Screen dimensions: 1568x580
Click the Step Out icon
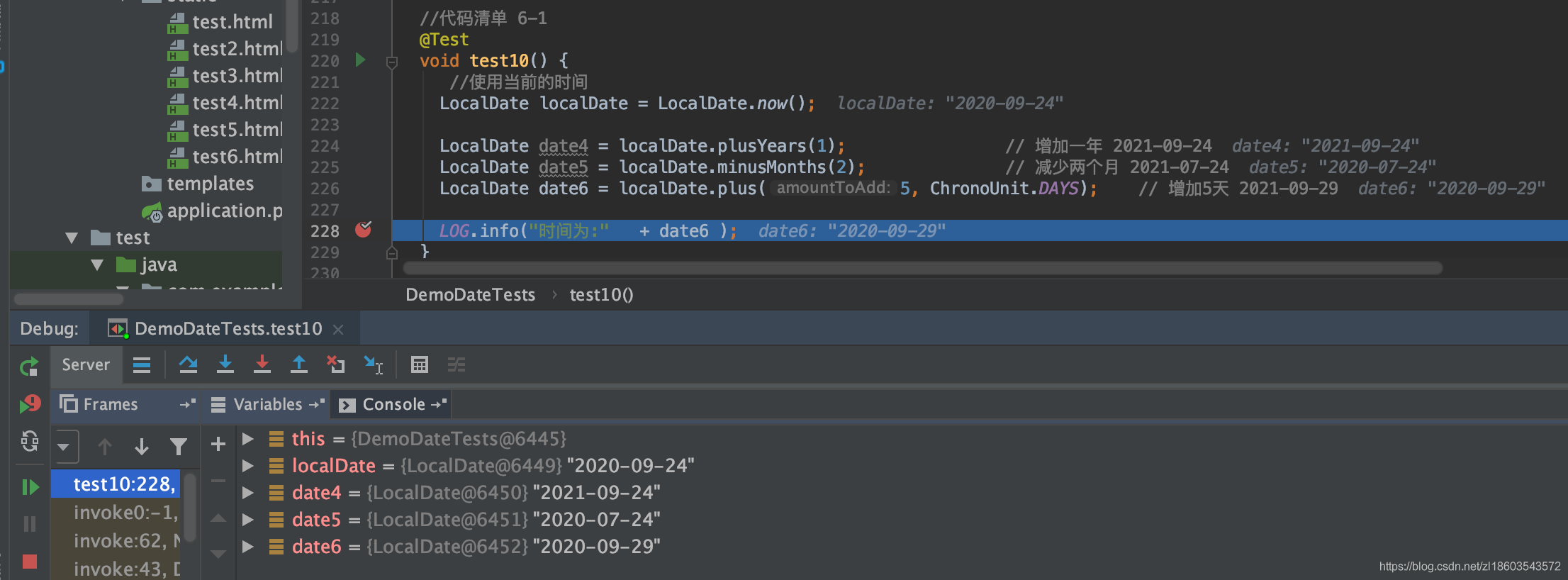pyautogui.click(x=299, y=364)
